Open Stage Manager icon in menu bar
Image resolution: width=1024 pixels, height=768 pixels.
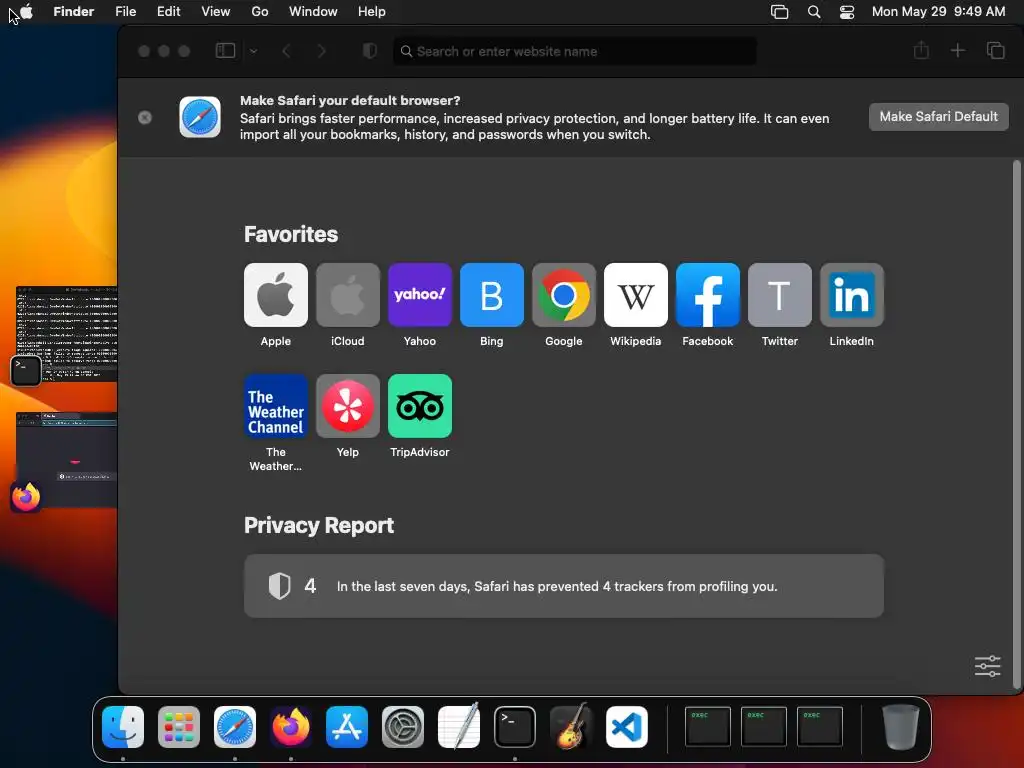coord(779,12)
